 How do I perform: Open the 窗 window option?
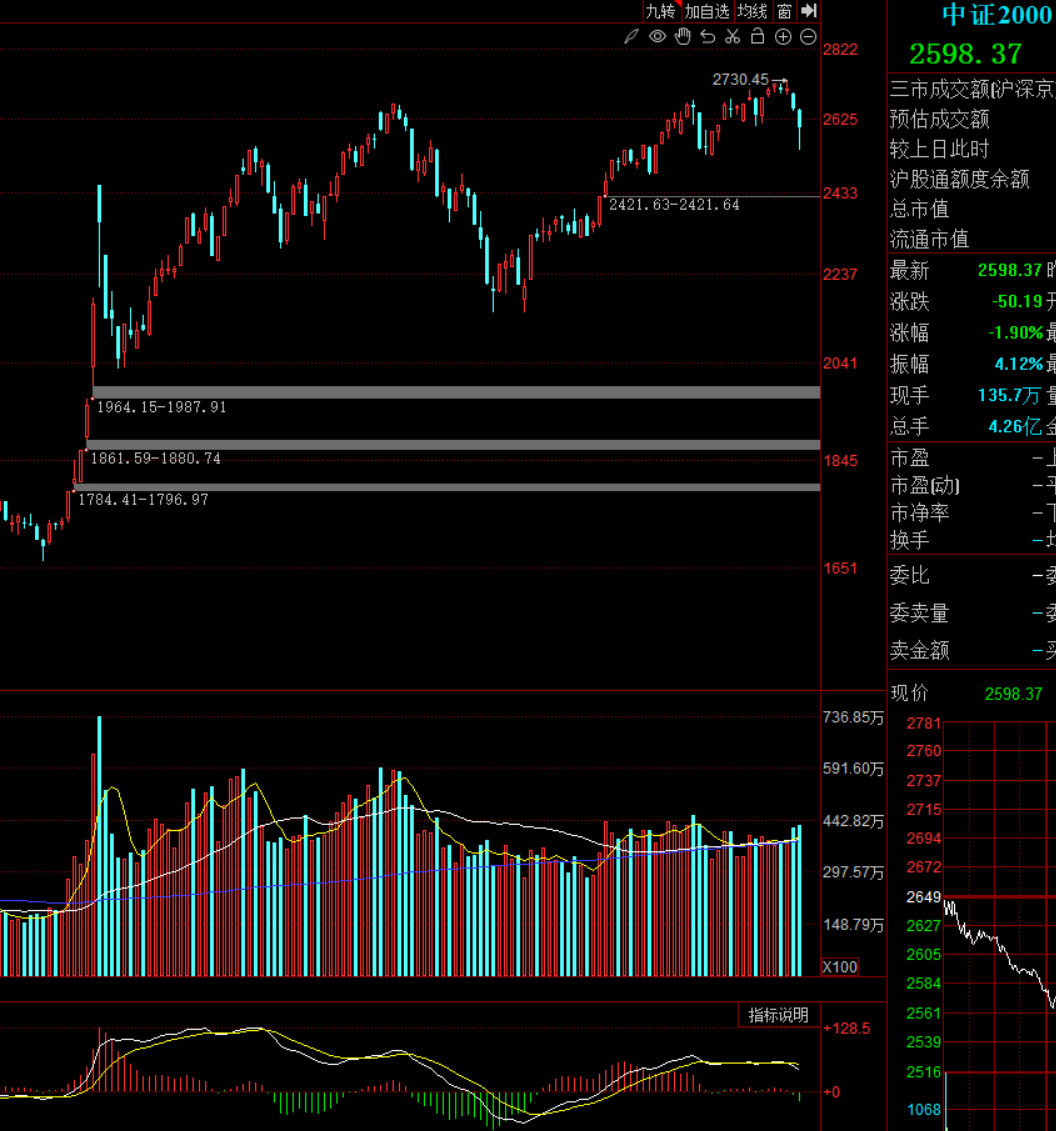click(x=784, y=11)
